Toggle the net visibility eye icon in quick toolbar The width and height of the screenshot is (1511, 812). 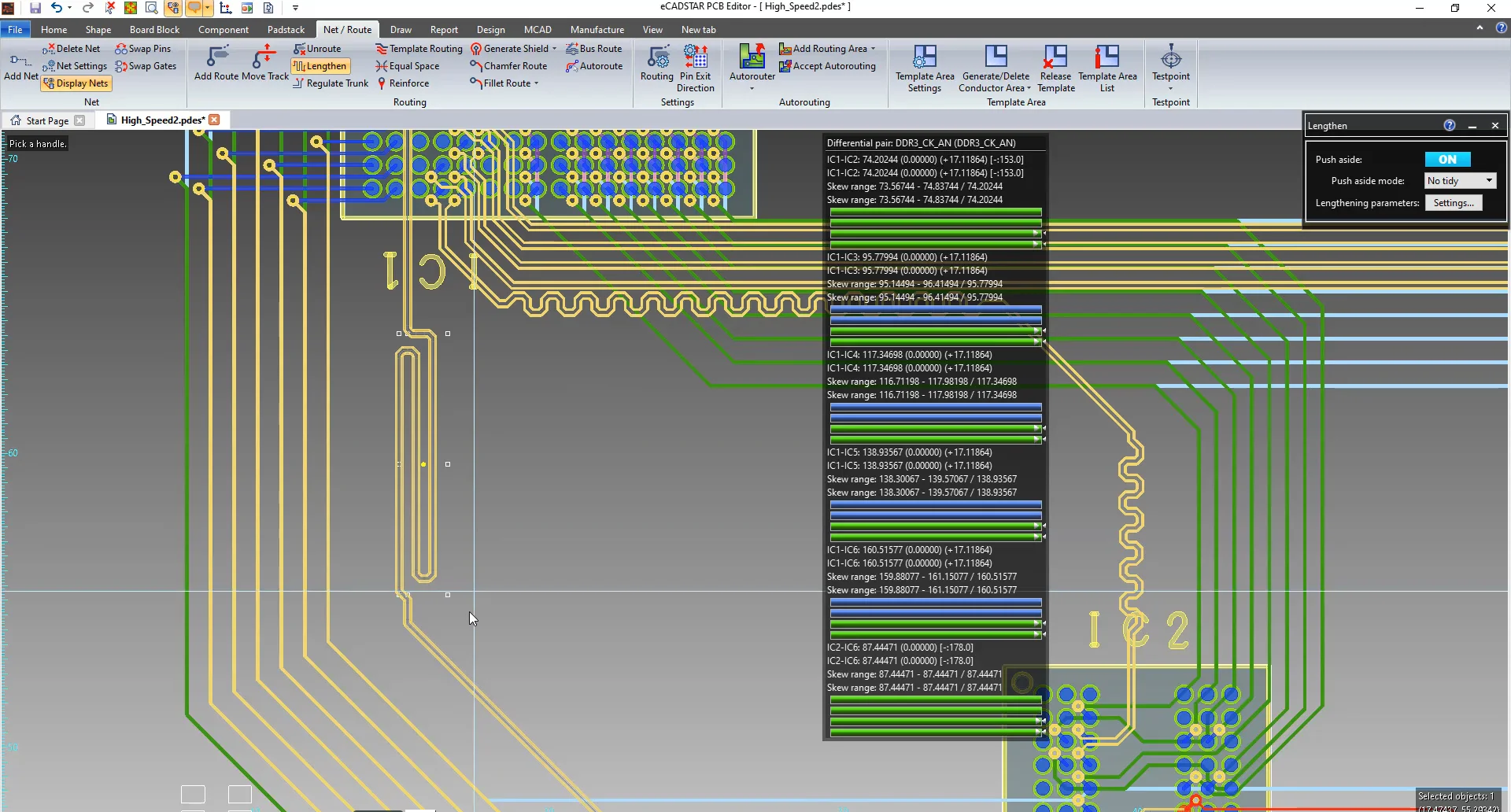(x=172, y=8)
